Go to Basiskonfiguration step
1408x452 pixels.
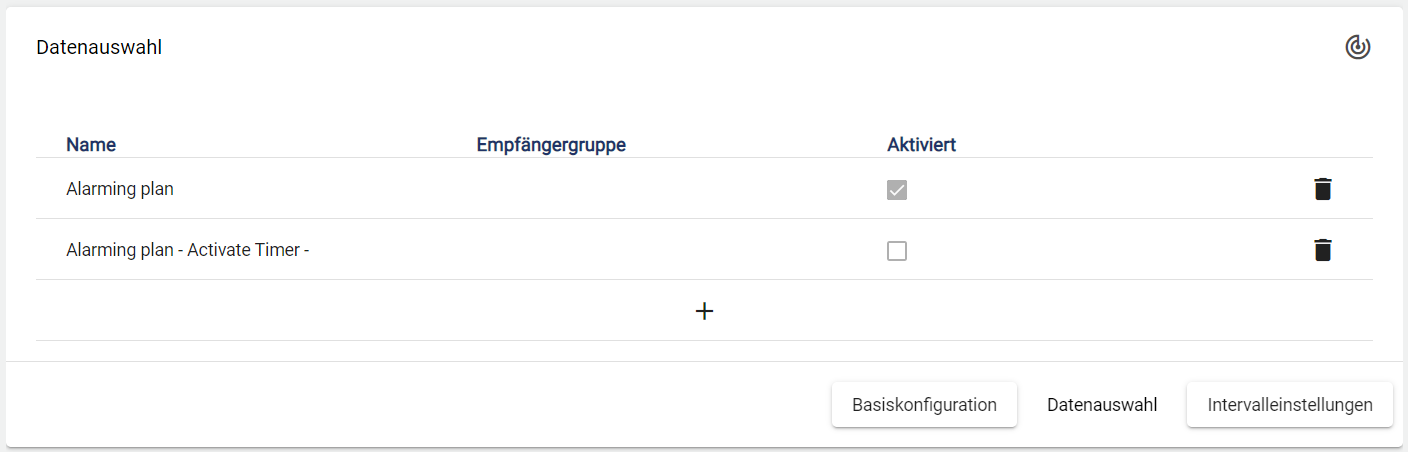(924, 405)
